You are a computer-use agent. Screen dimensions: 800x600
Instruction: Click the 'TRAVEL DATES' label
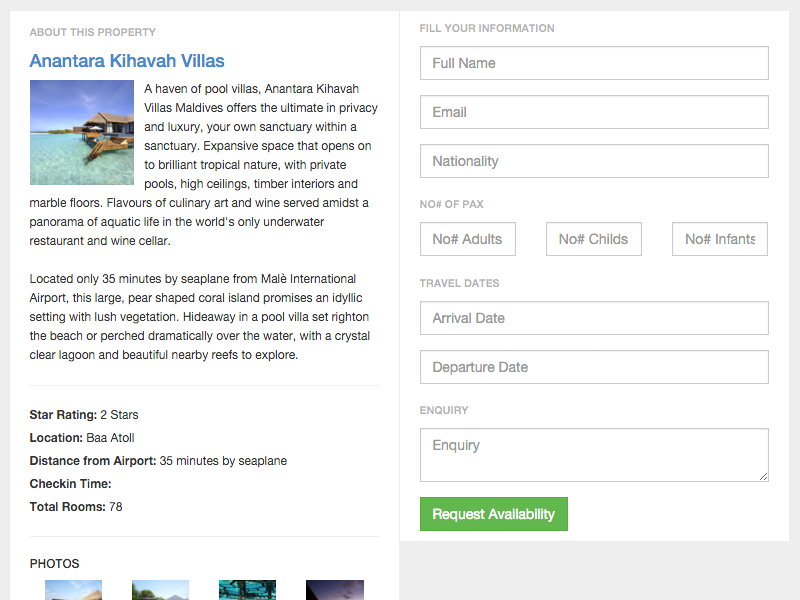coord(459,283)
